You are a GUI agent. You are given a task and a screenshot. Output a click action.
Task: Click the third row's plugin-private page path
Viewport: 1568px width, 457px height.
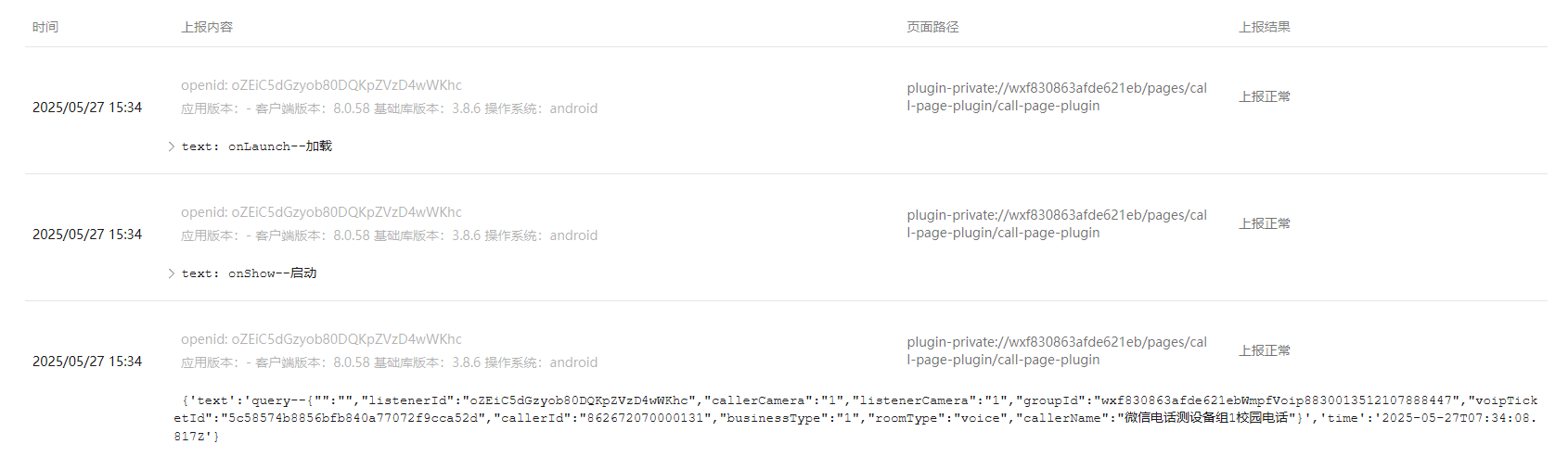pyautogui.click(x=1057, y=350)
